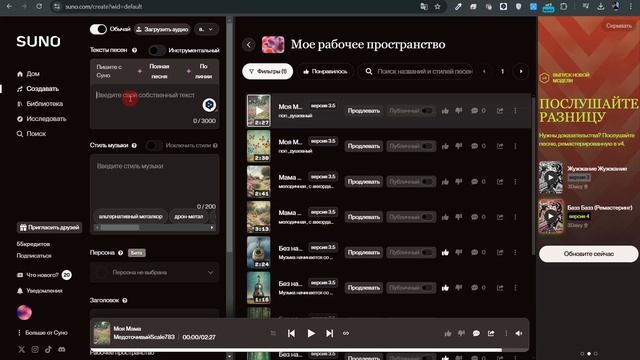
Task: Click the help icon next to Стиль музыки
Action: pos(134,145)
